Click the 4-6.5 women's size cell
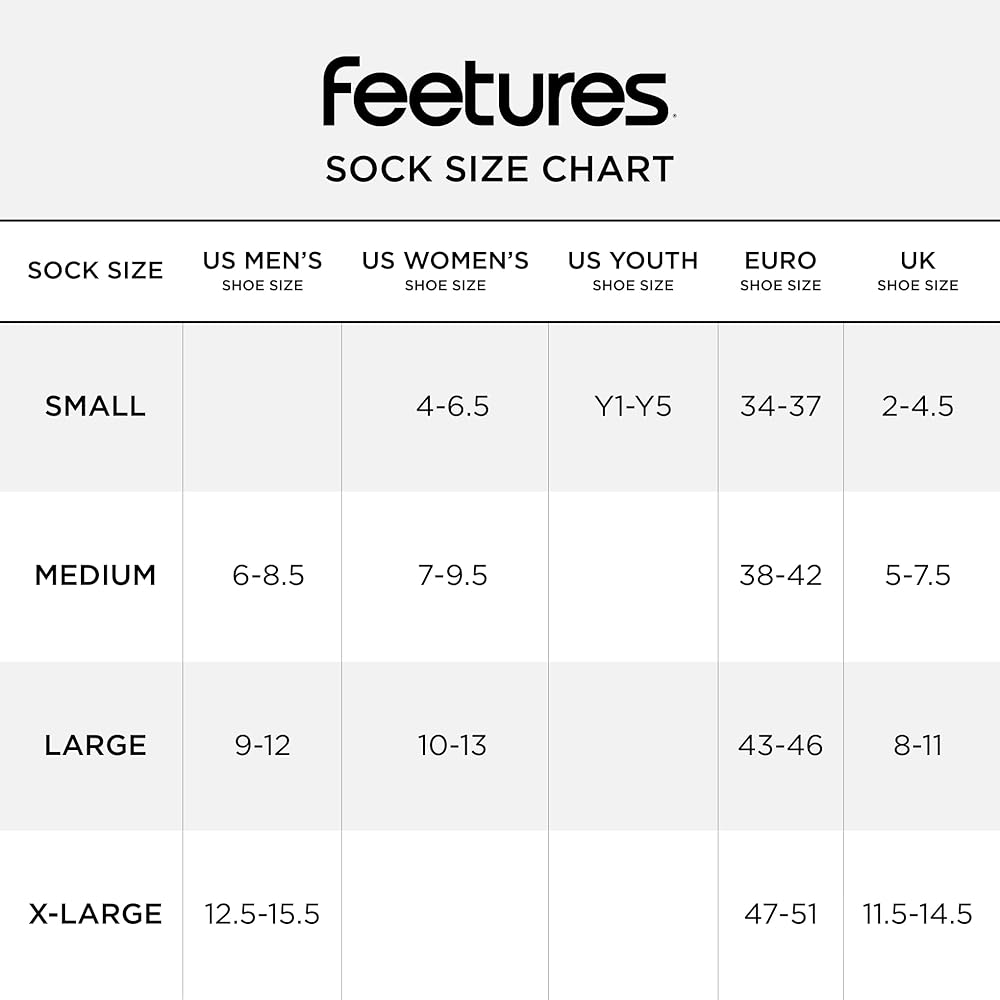 [452, 406]
